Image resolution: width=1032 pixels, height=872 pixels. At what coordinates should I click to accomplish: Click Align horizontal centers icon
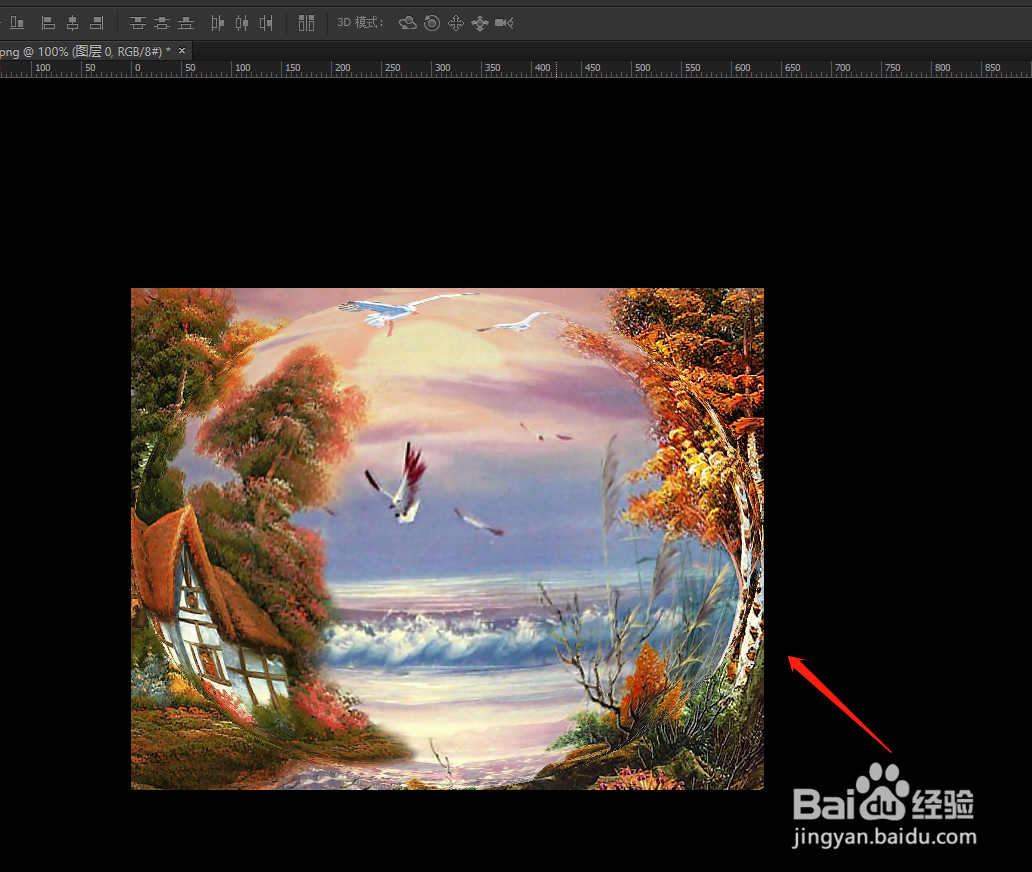[x=72, y=23]
